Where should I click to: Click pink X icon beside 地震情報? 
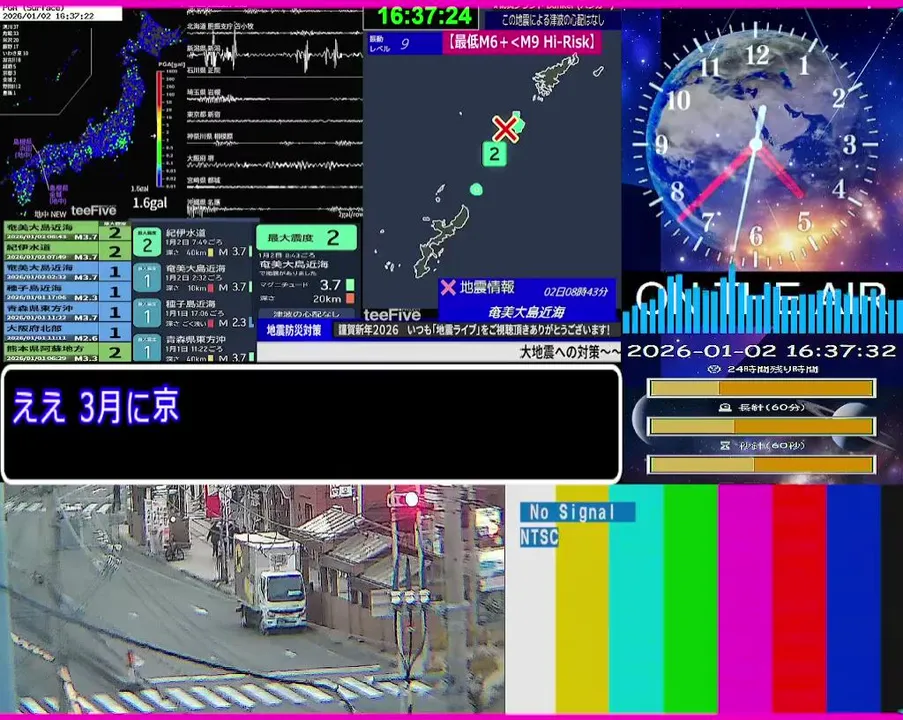pyautogui.click(x=448, y=287)
